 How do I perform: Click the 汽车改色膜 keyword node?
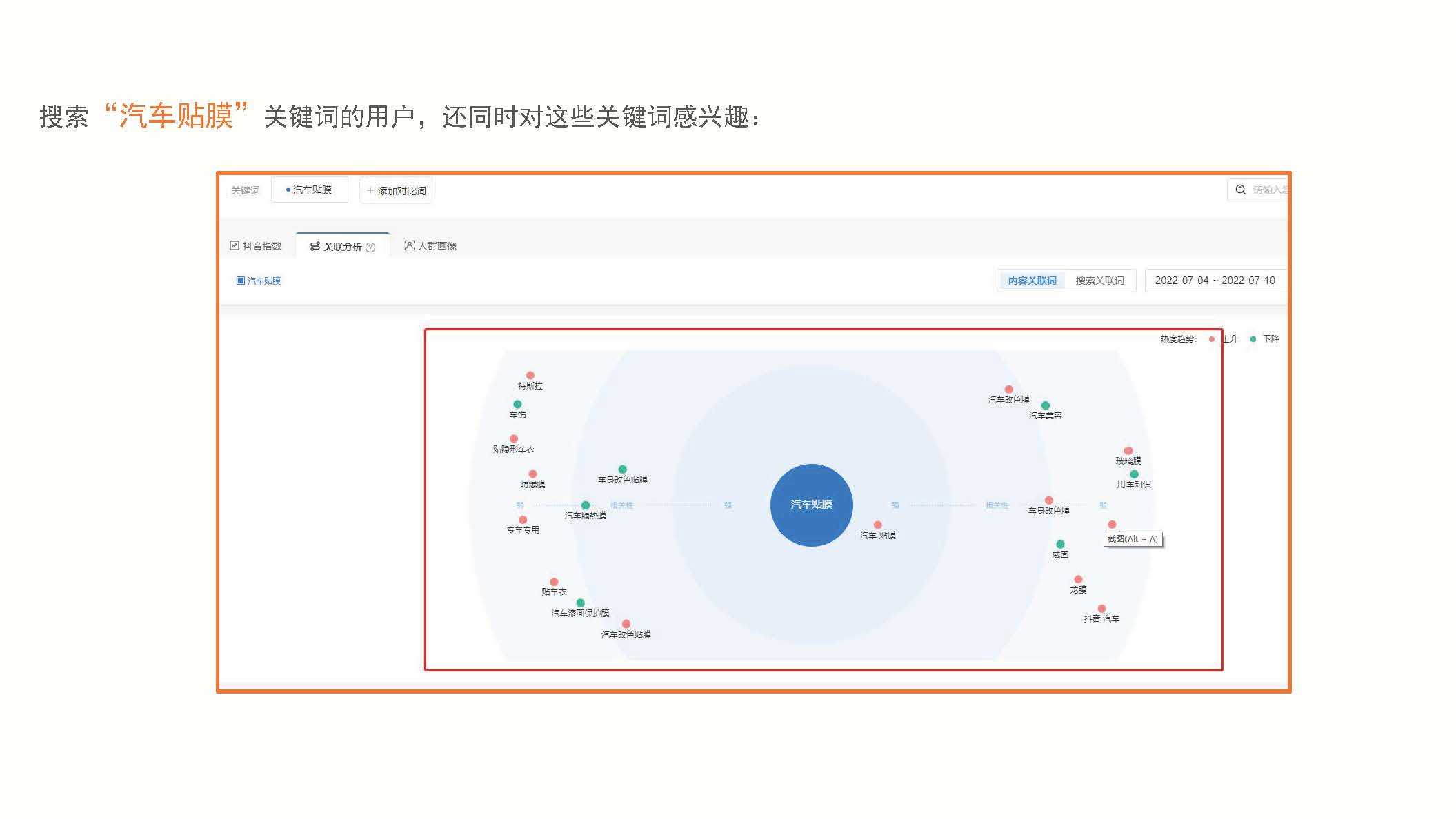tap(1008, 390)
